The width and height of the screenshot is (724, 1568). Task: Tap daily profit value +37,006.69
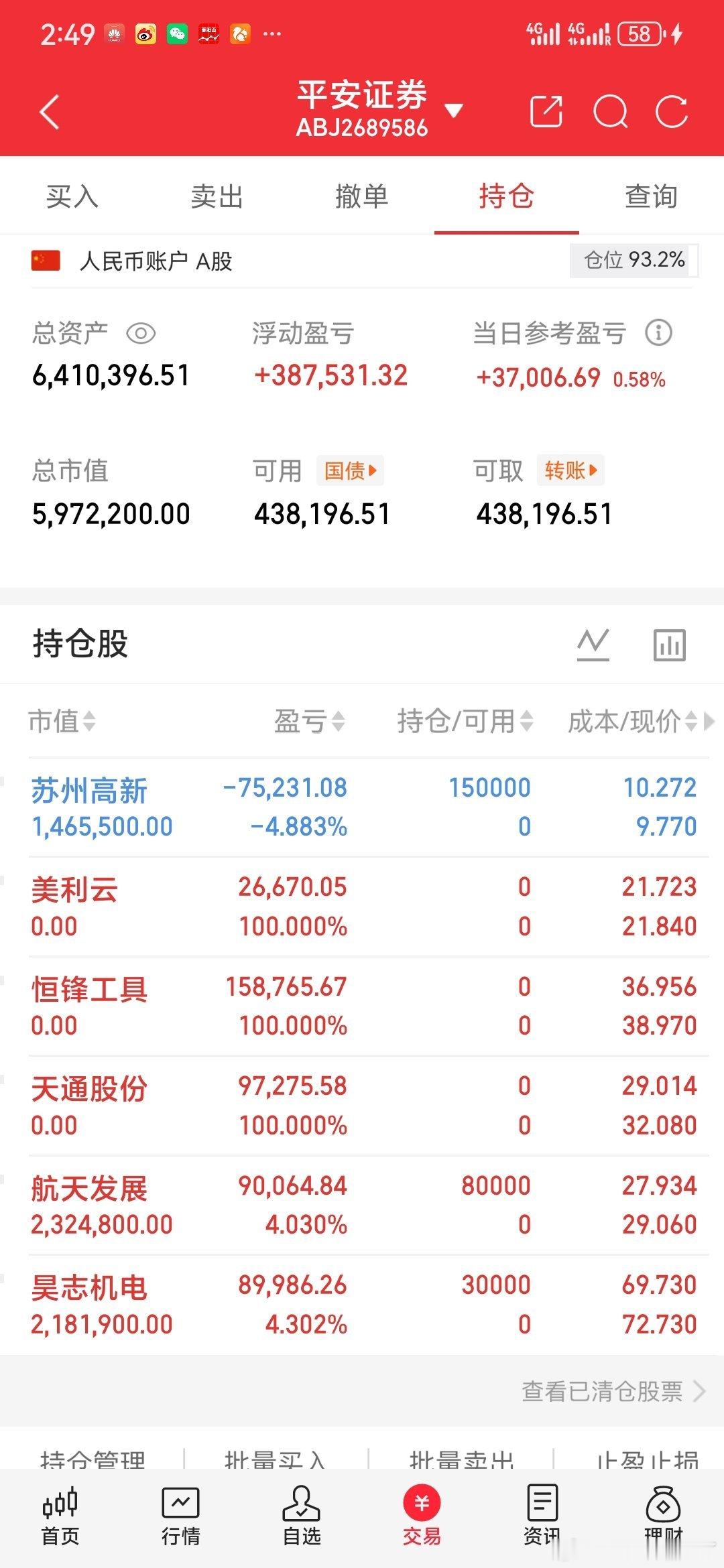pyautogui.click(x=538, y=378)
